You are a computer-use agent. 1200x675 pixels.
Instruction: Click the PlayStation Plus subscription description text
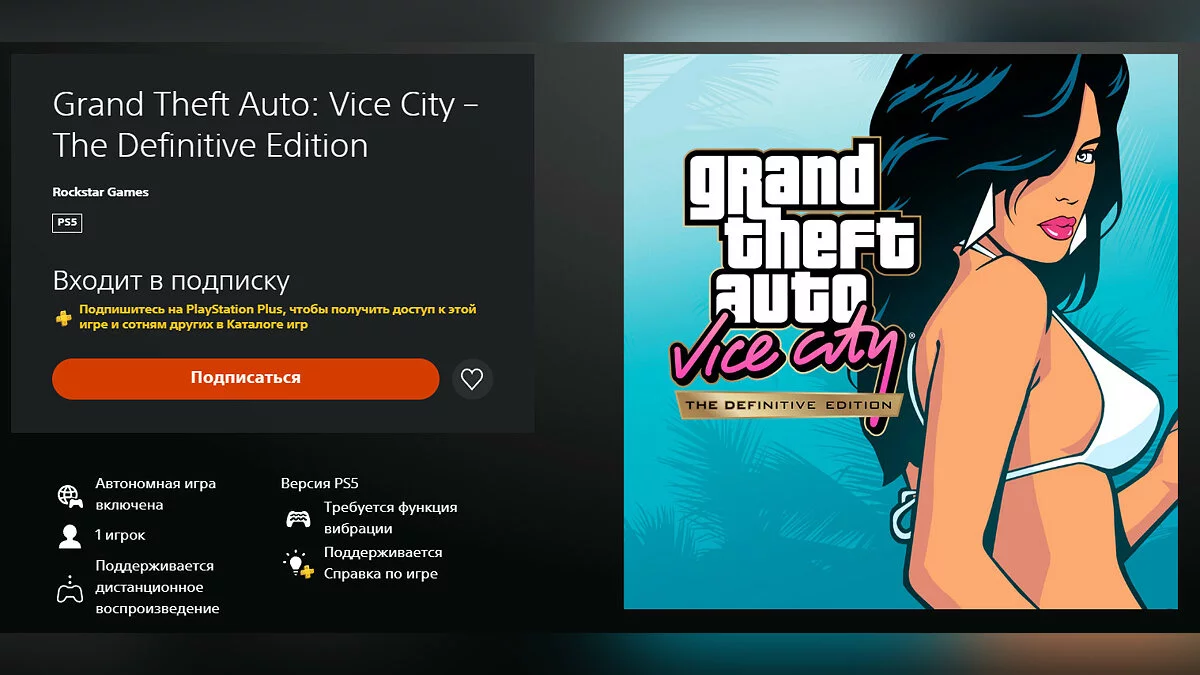pos(278,317)
